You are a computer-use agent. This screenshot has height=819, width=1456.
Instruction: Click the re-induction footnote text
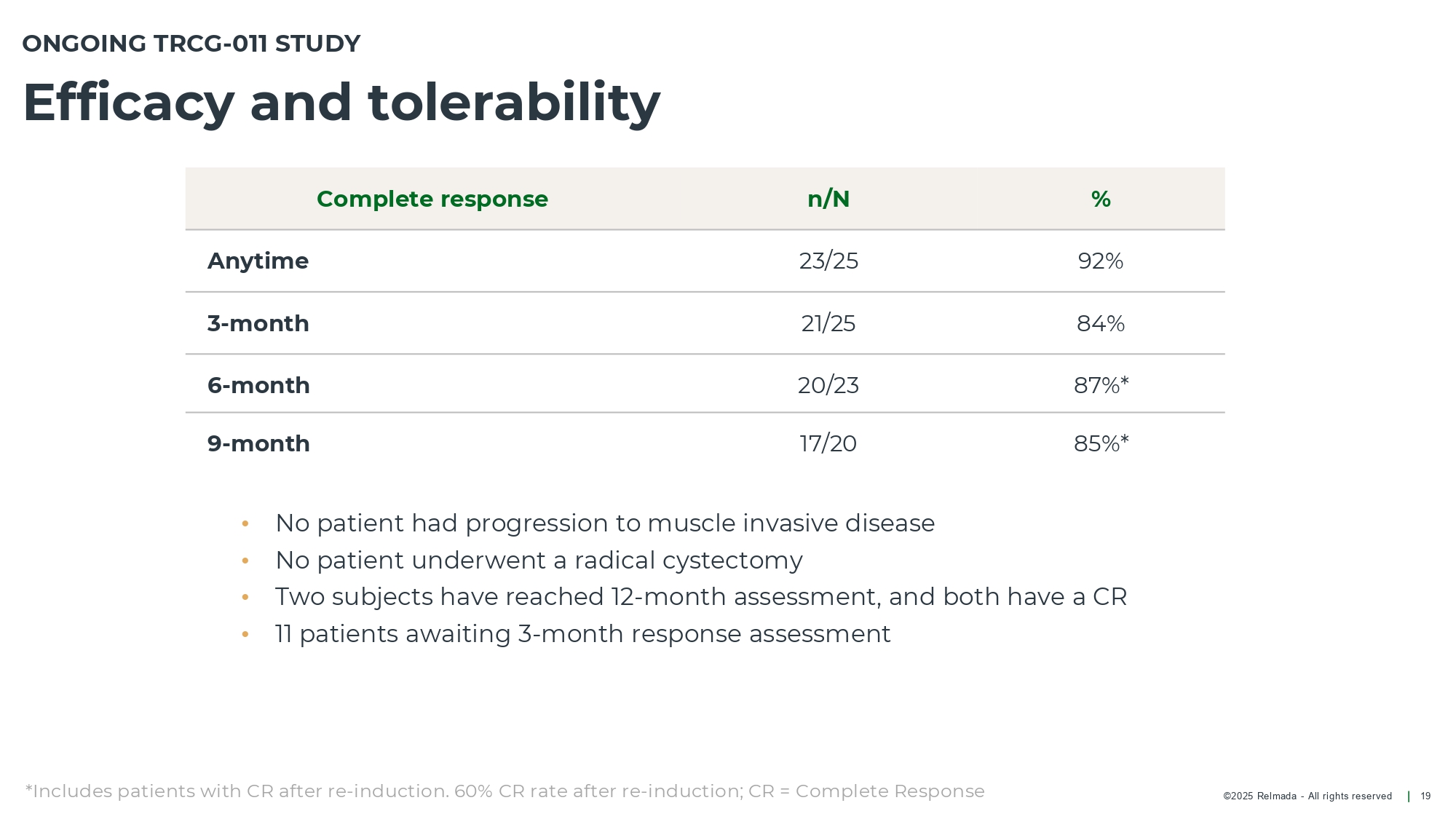click(505, 791)
